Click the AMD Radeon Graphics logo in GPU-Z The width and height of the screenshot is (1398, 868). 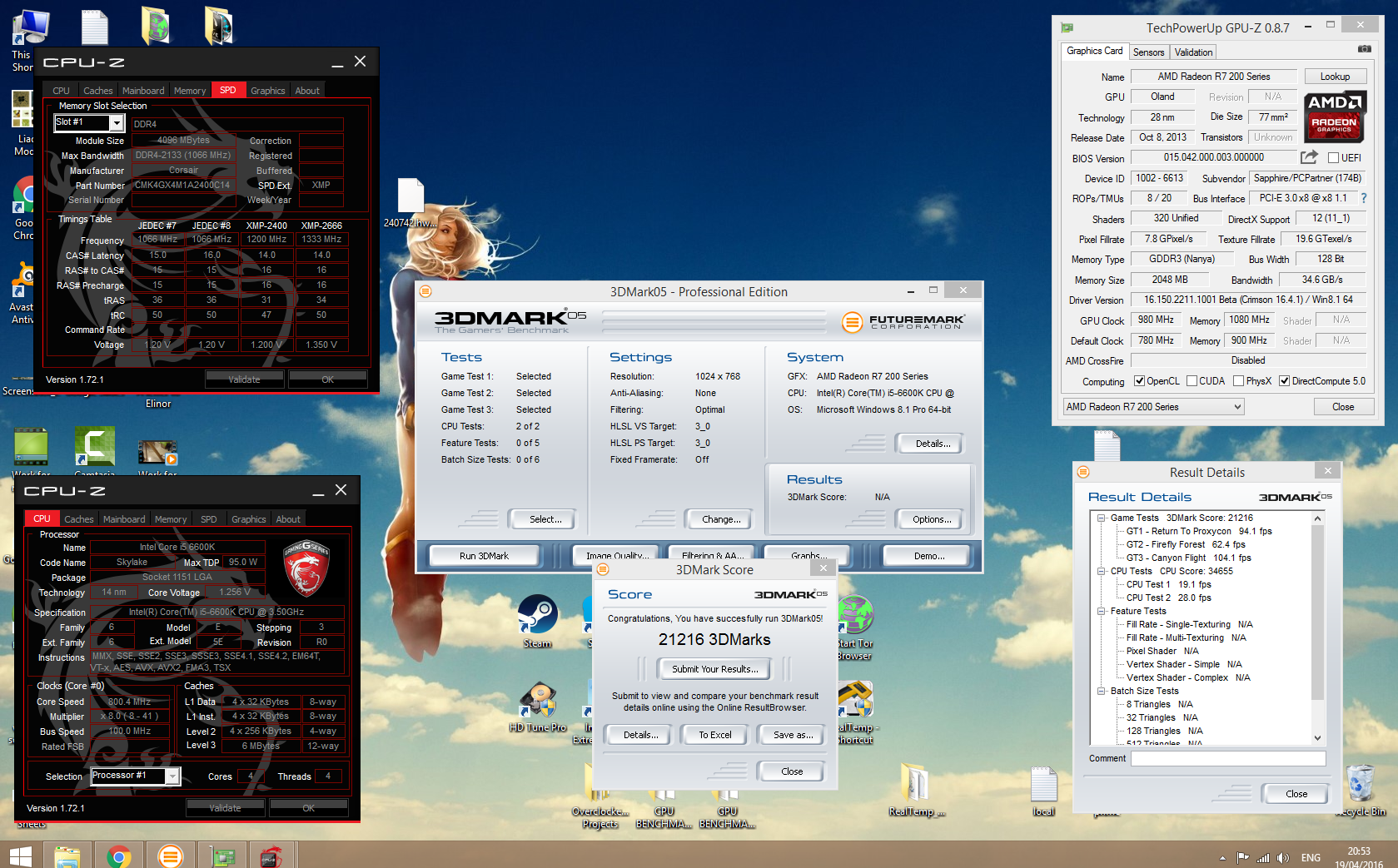pos(1334,116)
